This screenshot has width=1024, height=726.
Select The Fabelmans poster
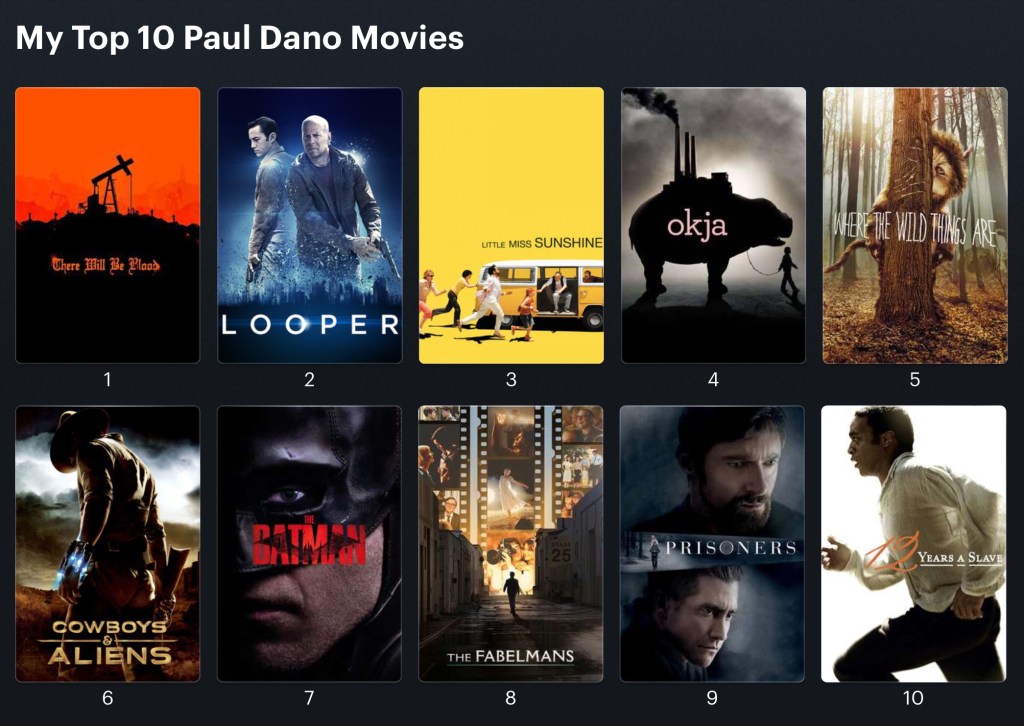click(x=511, y=544)
